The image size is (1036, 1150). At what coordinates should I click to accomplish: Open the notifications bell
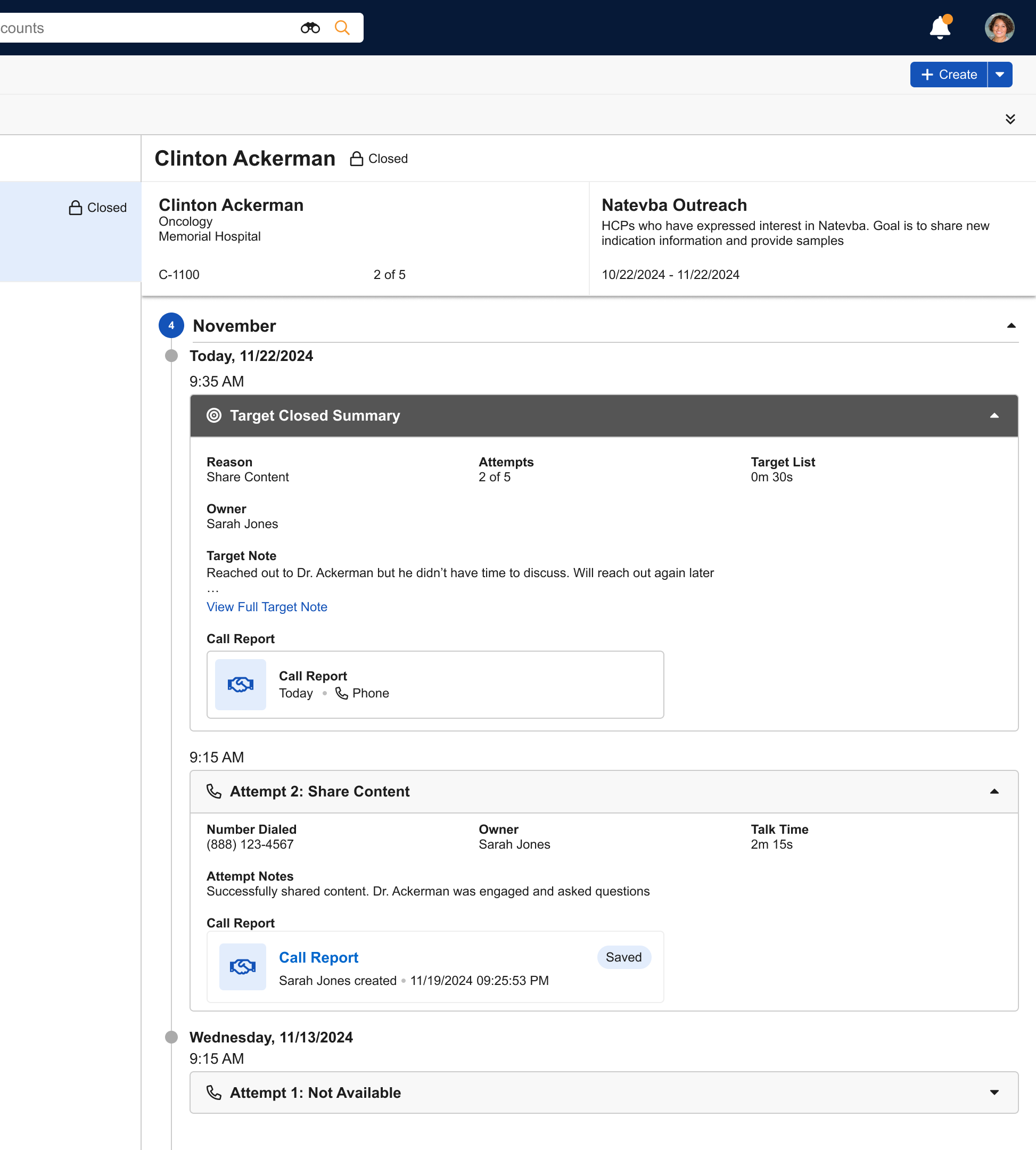tap(940, 28)
